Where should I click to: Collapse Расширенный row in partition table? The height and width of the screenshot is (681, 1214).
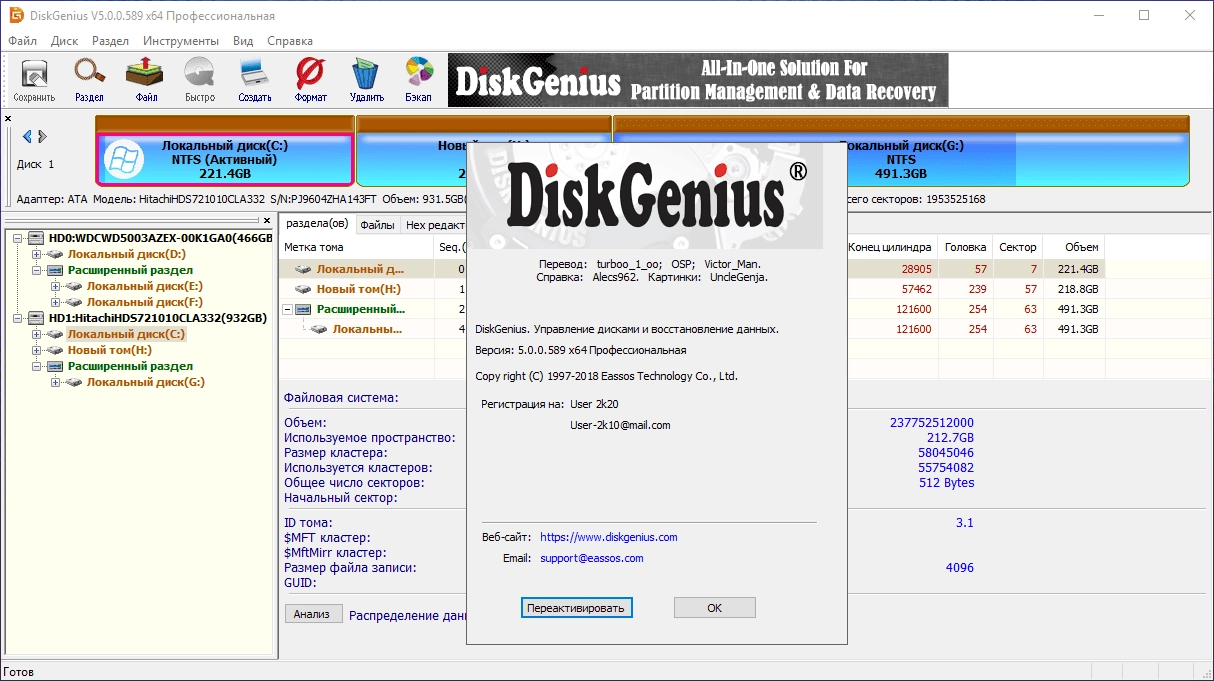coord(289,309)
